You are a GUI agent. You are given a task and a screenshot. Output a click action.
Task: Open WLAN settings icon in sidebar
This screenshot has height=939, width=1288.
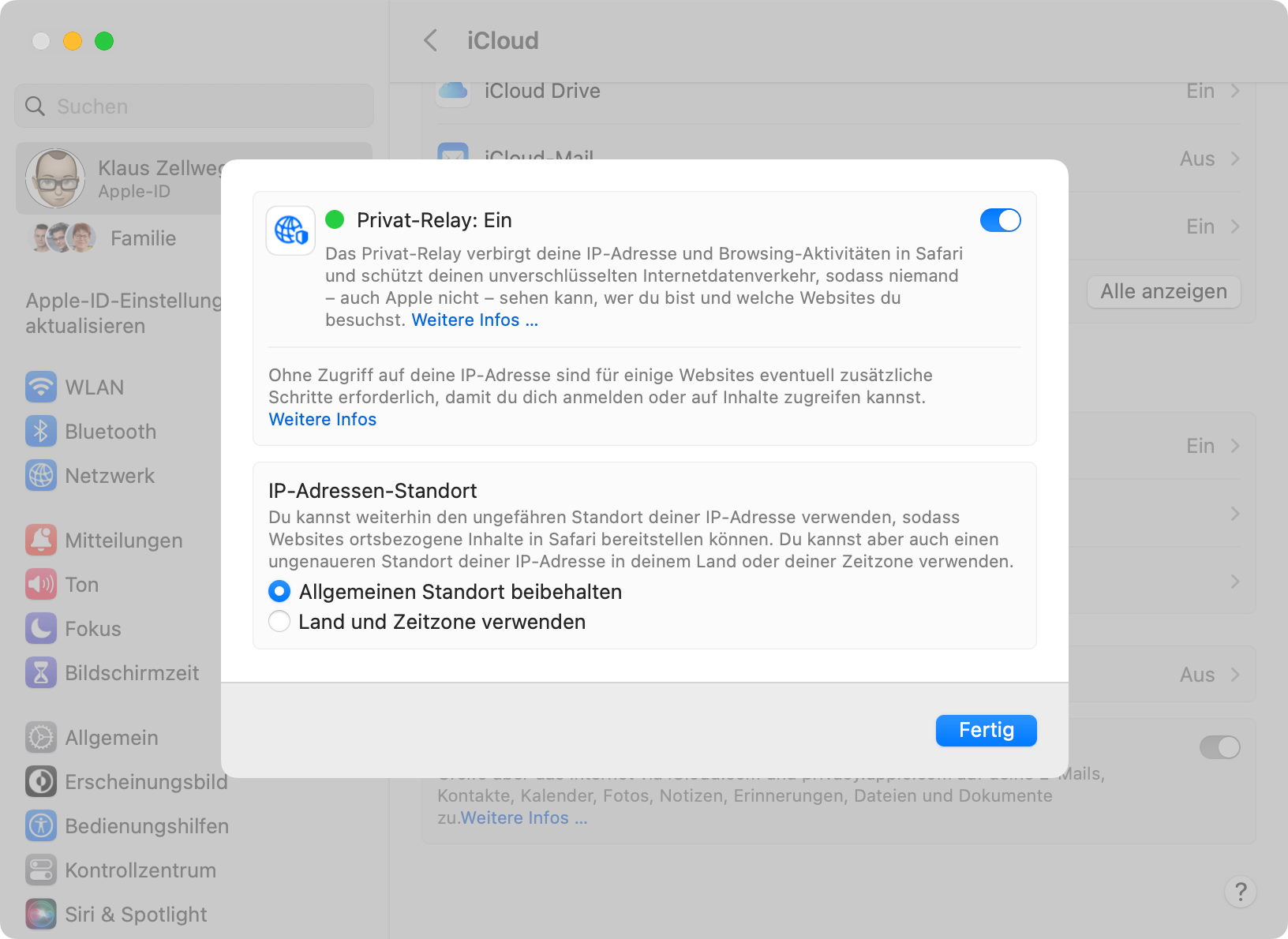[x=41, y=387]
